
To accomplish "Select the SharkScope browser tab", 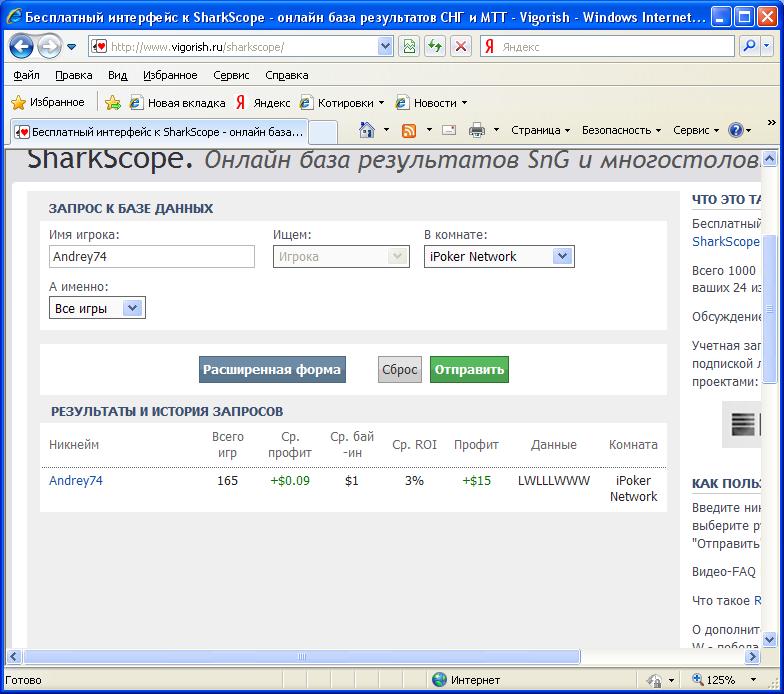I will point(158,132).
